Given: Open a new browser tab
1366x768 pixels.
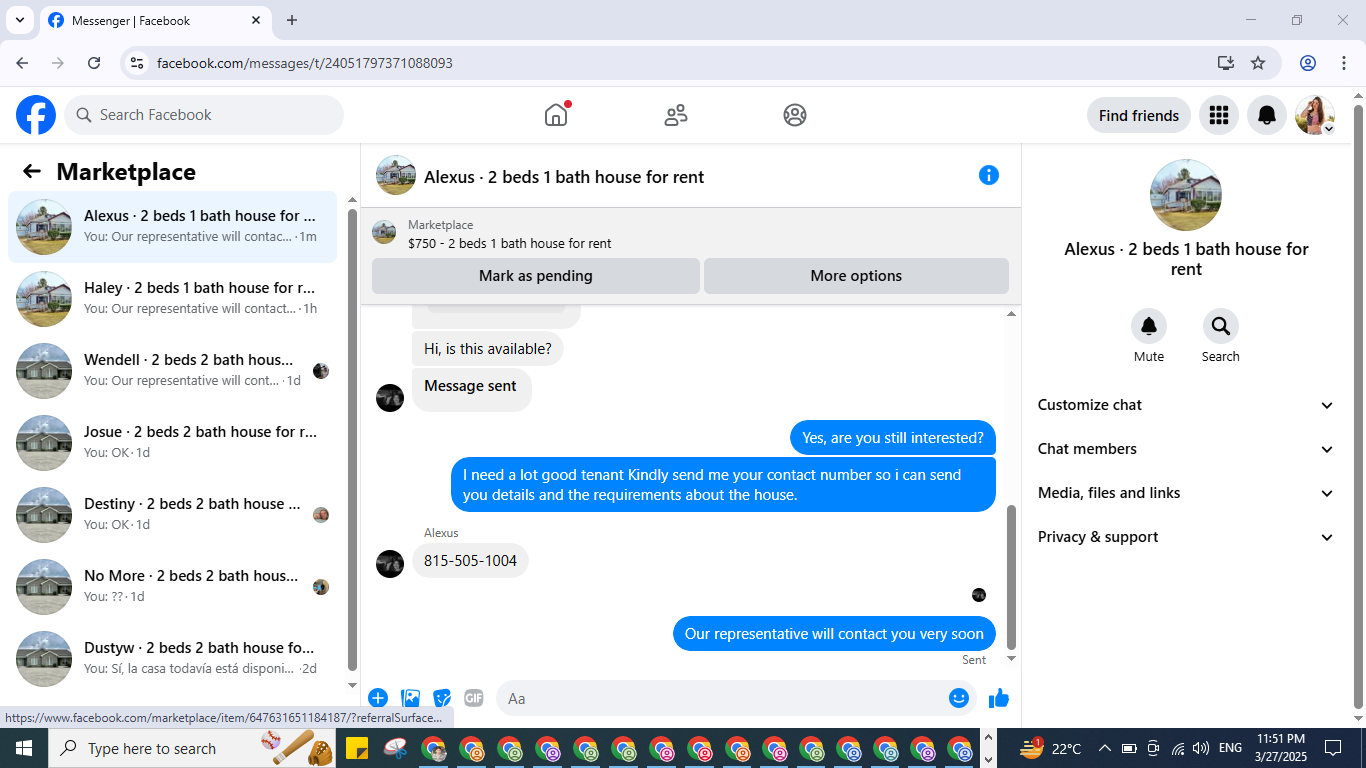Looking at the screenshot, I should point(292,20).
